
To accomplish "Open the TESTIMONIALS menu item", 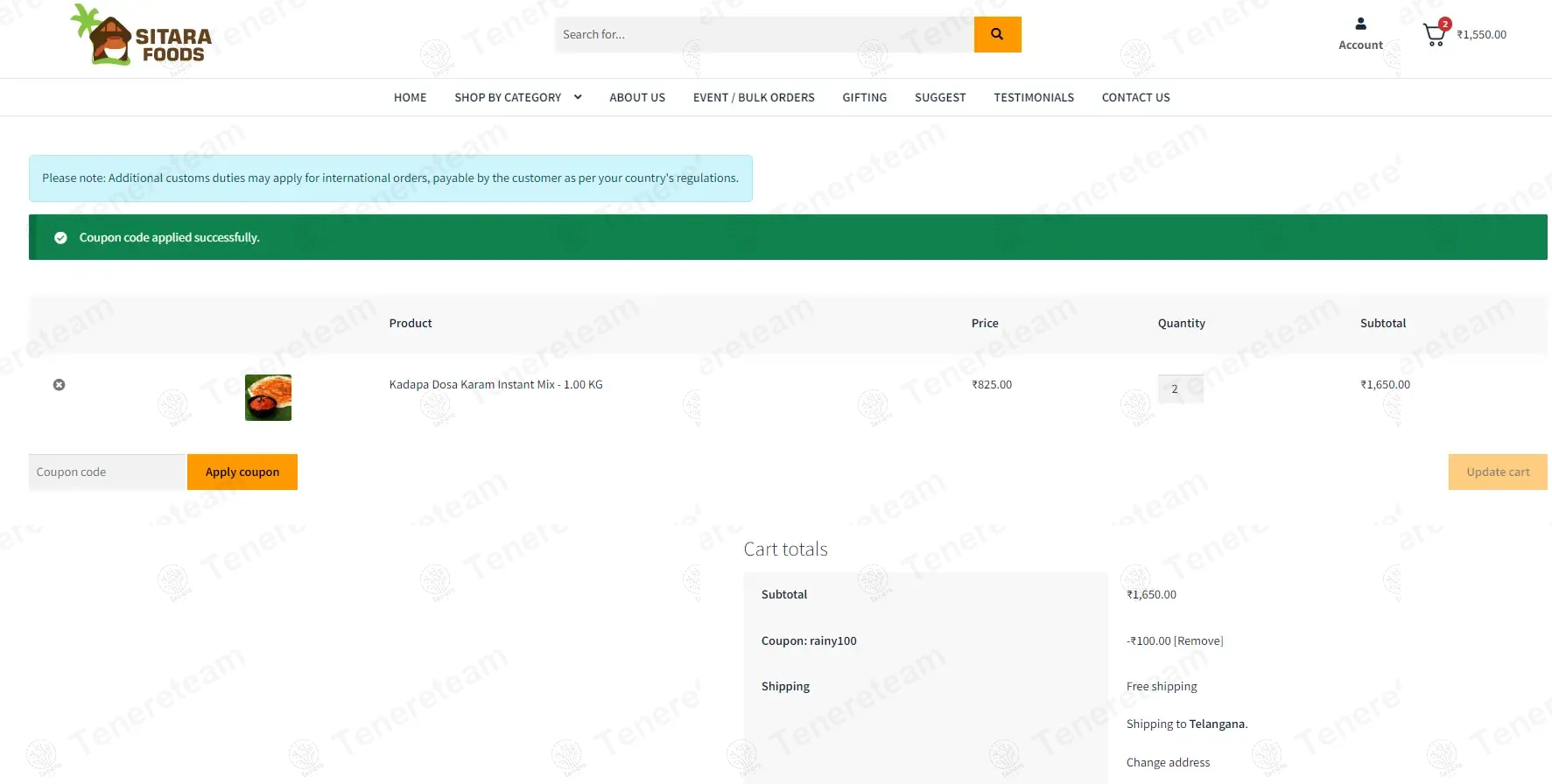I will coord(1034,98).
